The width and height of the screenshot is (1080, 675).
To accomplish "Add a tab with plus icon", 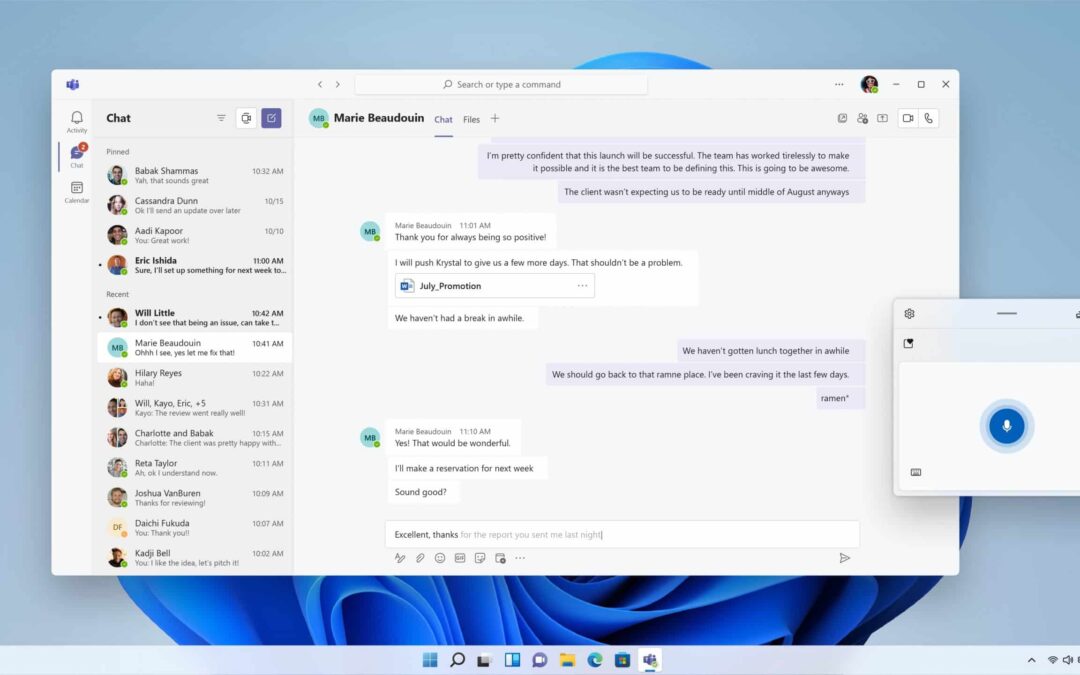I will point(495,118).
